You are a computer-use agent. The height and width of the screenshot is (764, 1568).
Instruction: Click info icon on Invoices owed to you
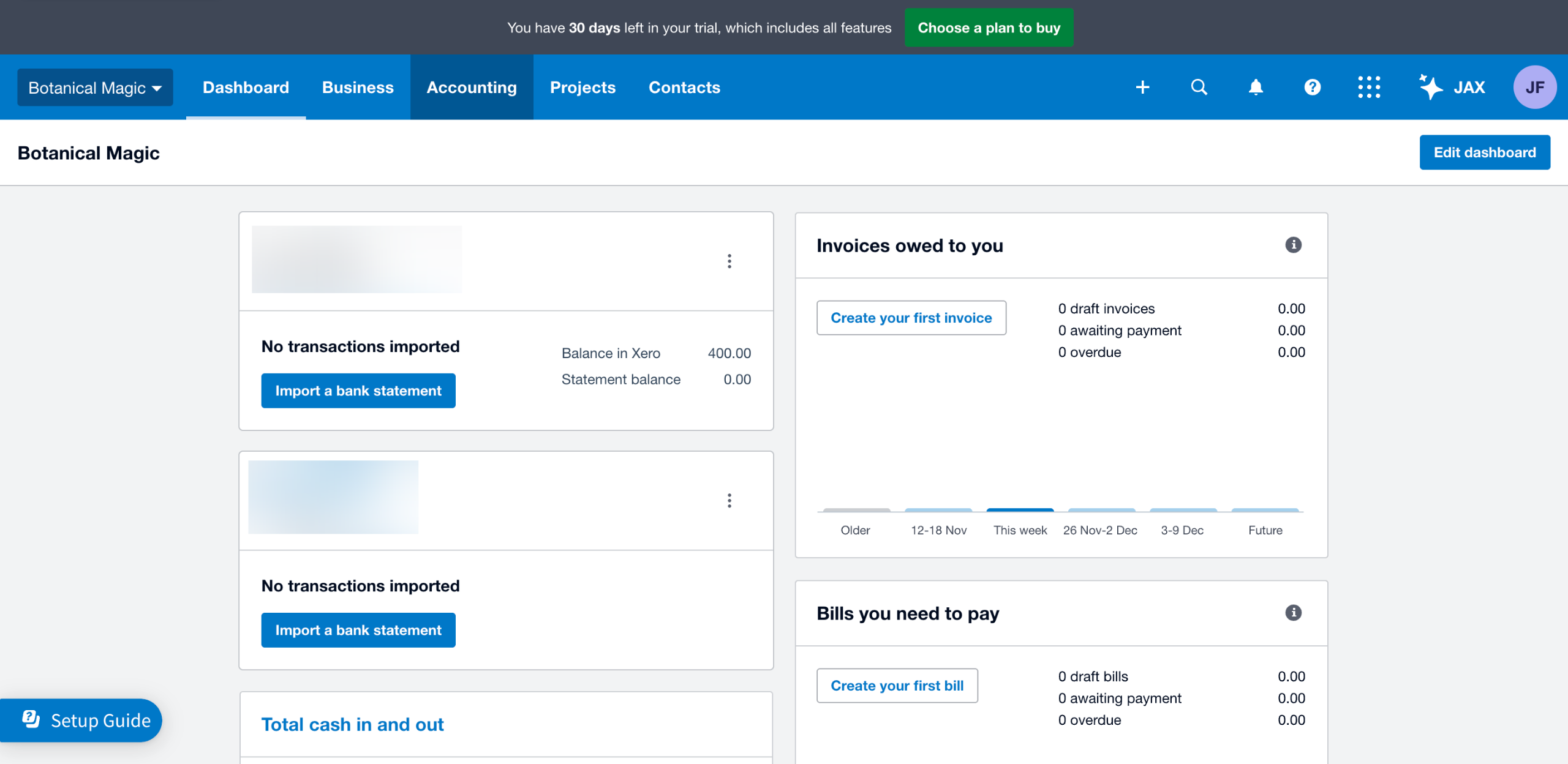(x=1293, y=245)
